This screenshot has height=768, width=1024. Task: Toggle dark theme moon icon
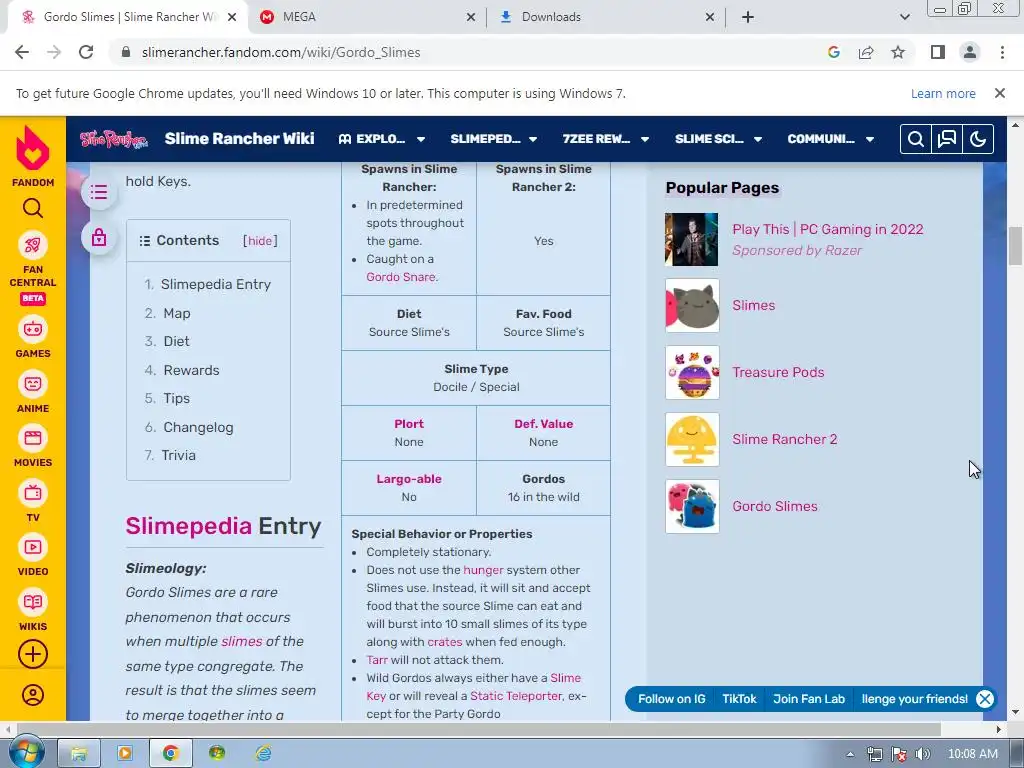pyautogui.click(x=978, y=139)
